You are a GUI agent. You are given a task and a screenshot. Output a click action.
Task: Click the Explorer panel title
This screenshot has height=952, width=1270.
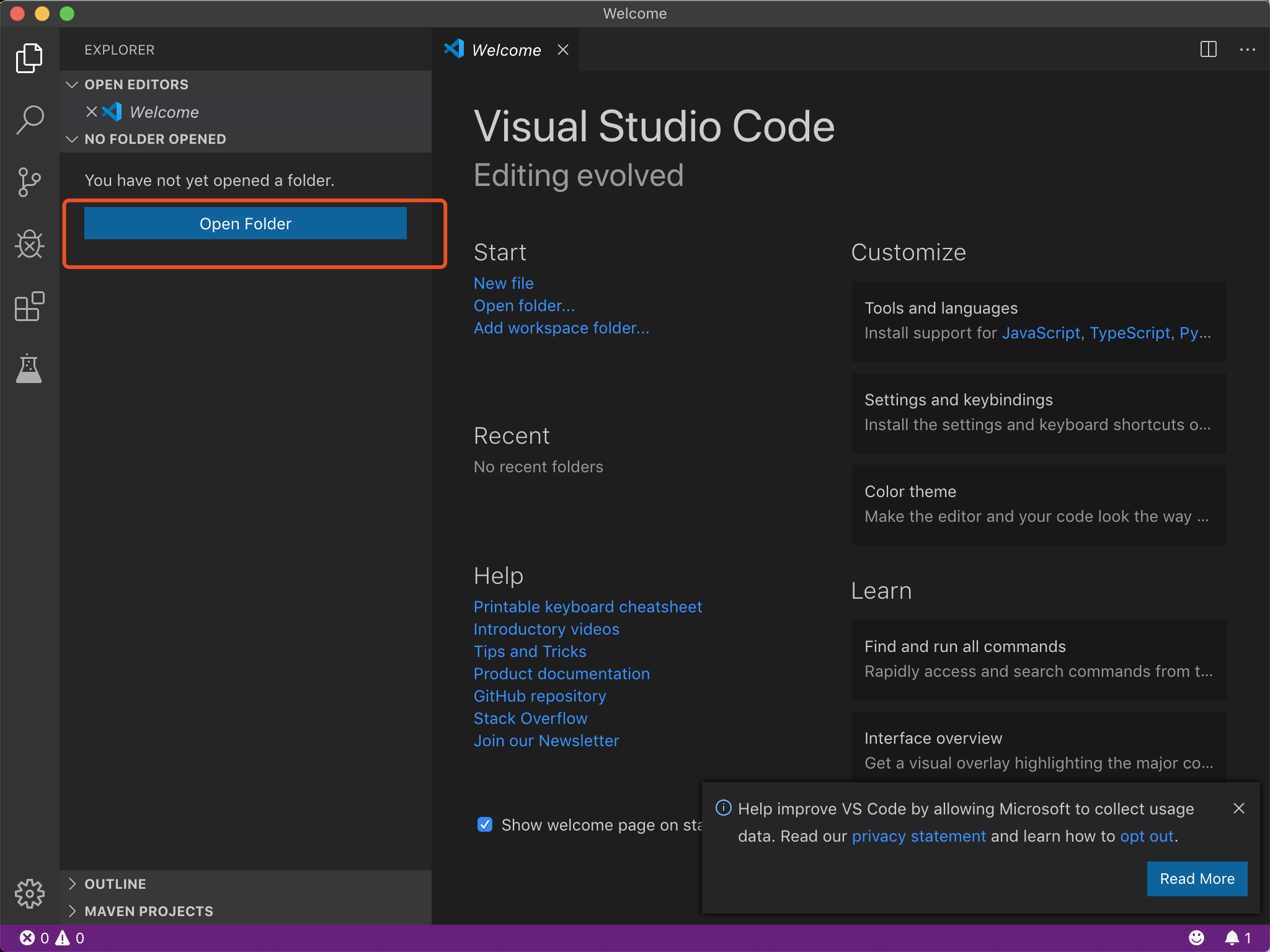119,50
